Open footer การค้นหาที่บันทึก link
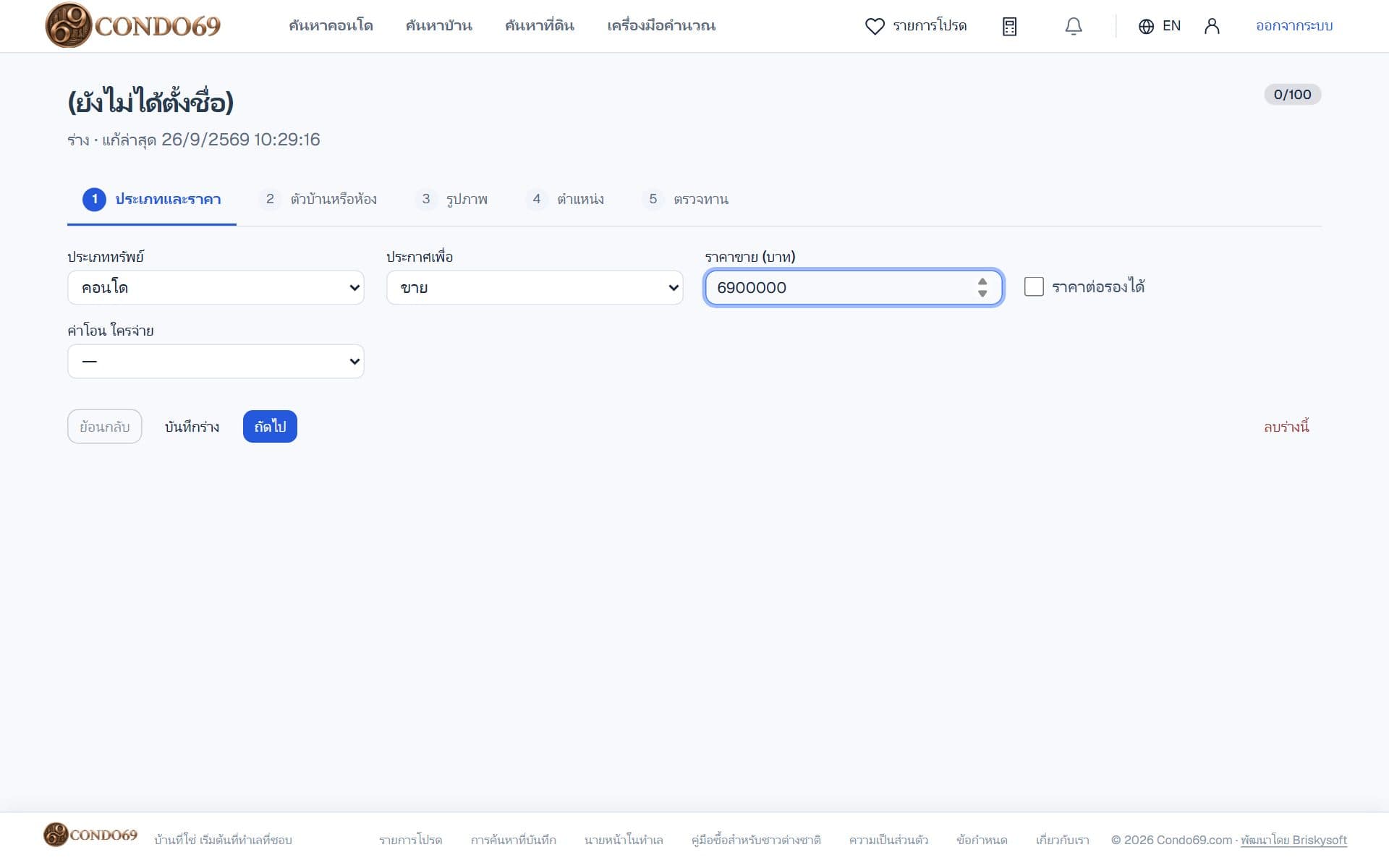 tap(513, 840)
